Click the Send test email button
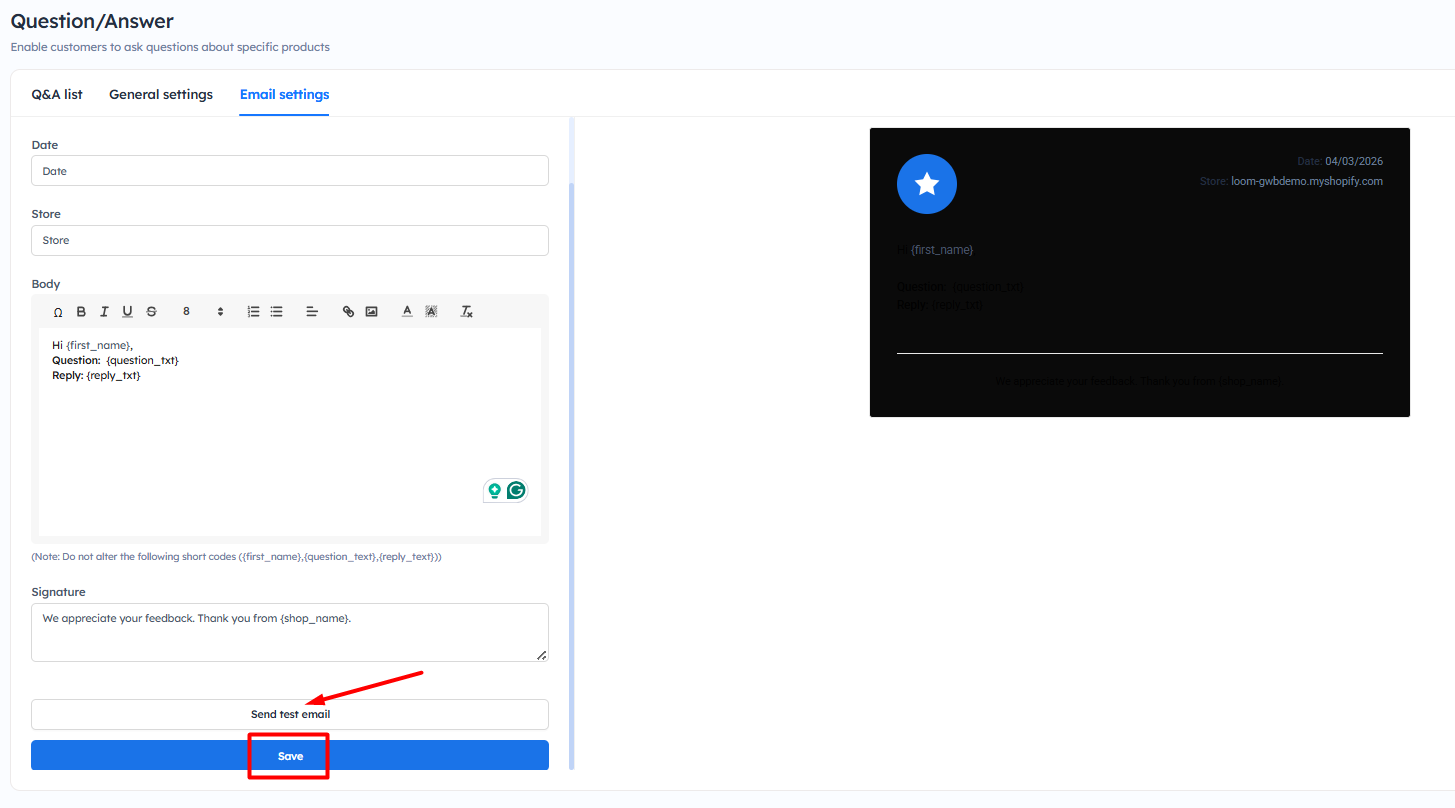The height and width of the screenshot is (808, 1455). [x=290, y=714]
